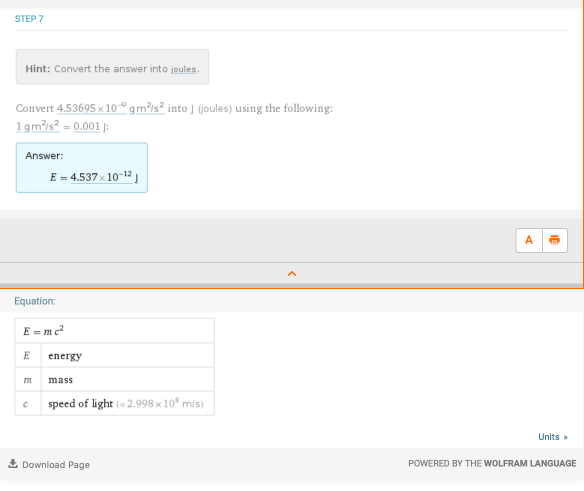Open the Download Page link
Image resolution: width=584 pixels, height=491 pixels.
pyautogui.click(x=56, y=465)
